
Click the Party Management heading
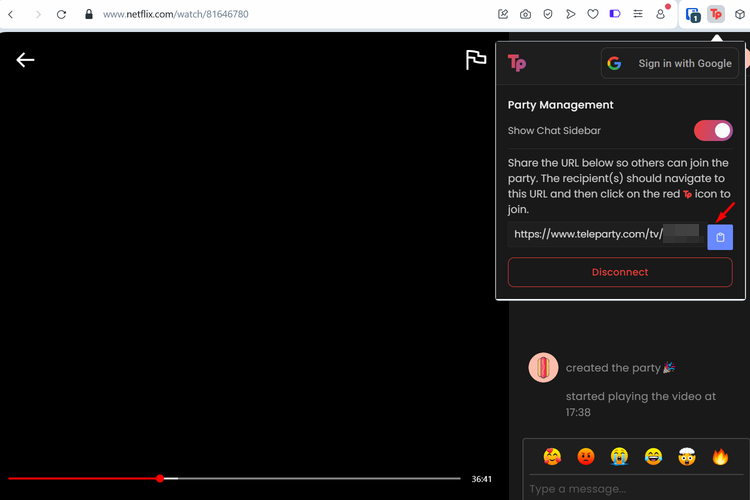coord(560,105)
